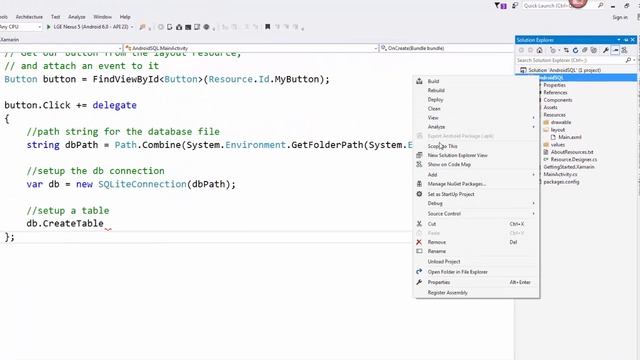This screenshot has height=360, width=640.
Task: Toggle Preview Selected Items button
Action: [x=615, y=50]
